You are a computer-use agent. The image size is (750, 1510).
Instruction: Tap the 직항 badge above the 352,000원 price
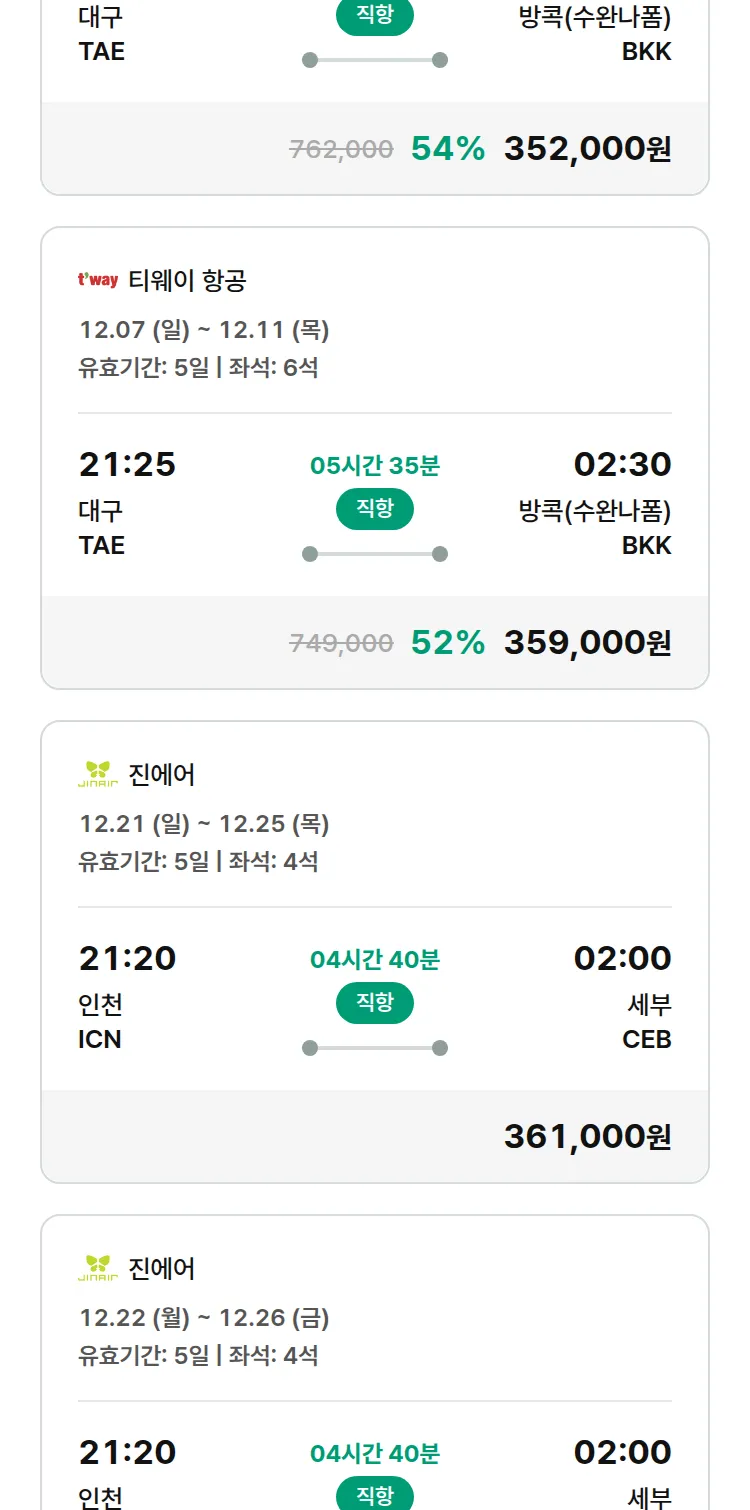coord(375,17)
